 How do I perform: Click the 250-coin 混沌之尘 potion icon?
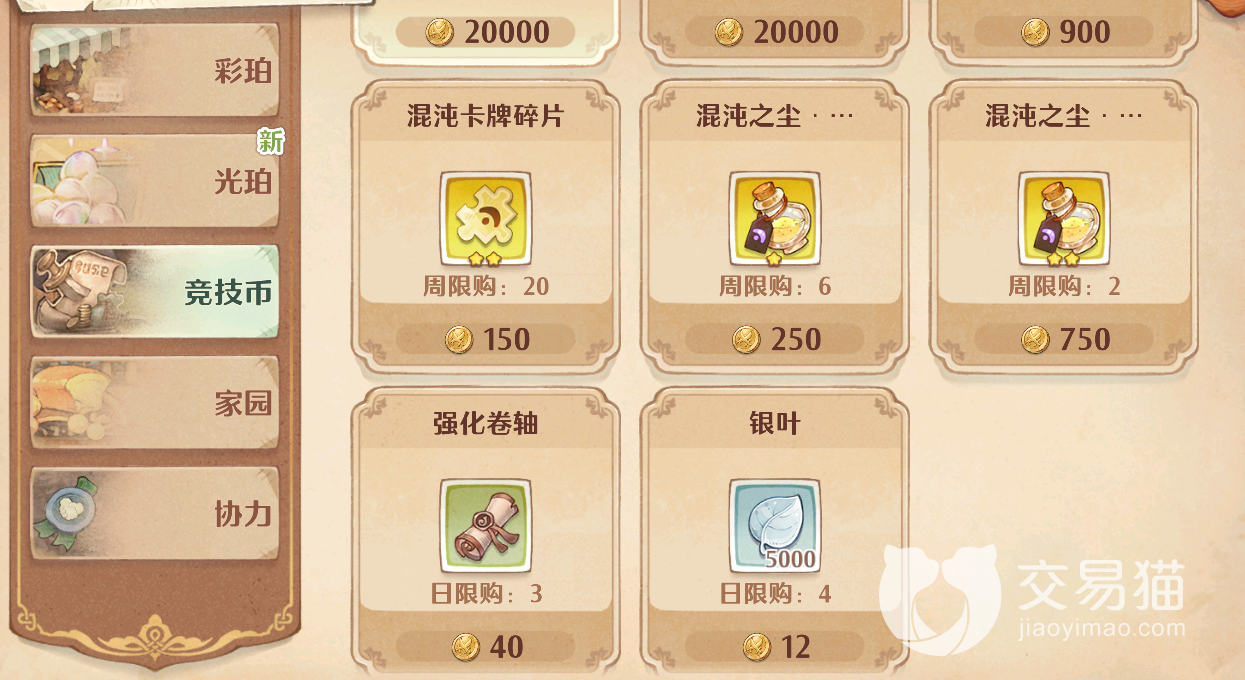pyautogui.click(x=775, y=218)
